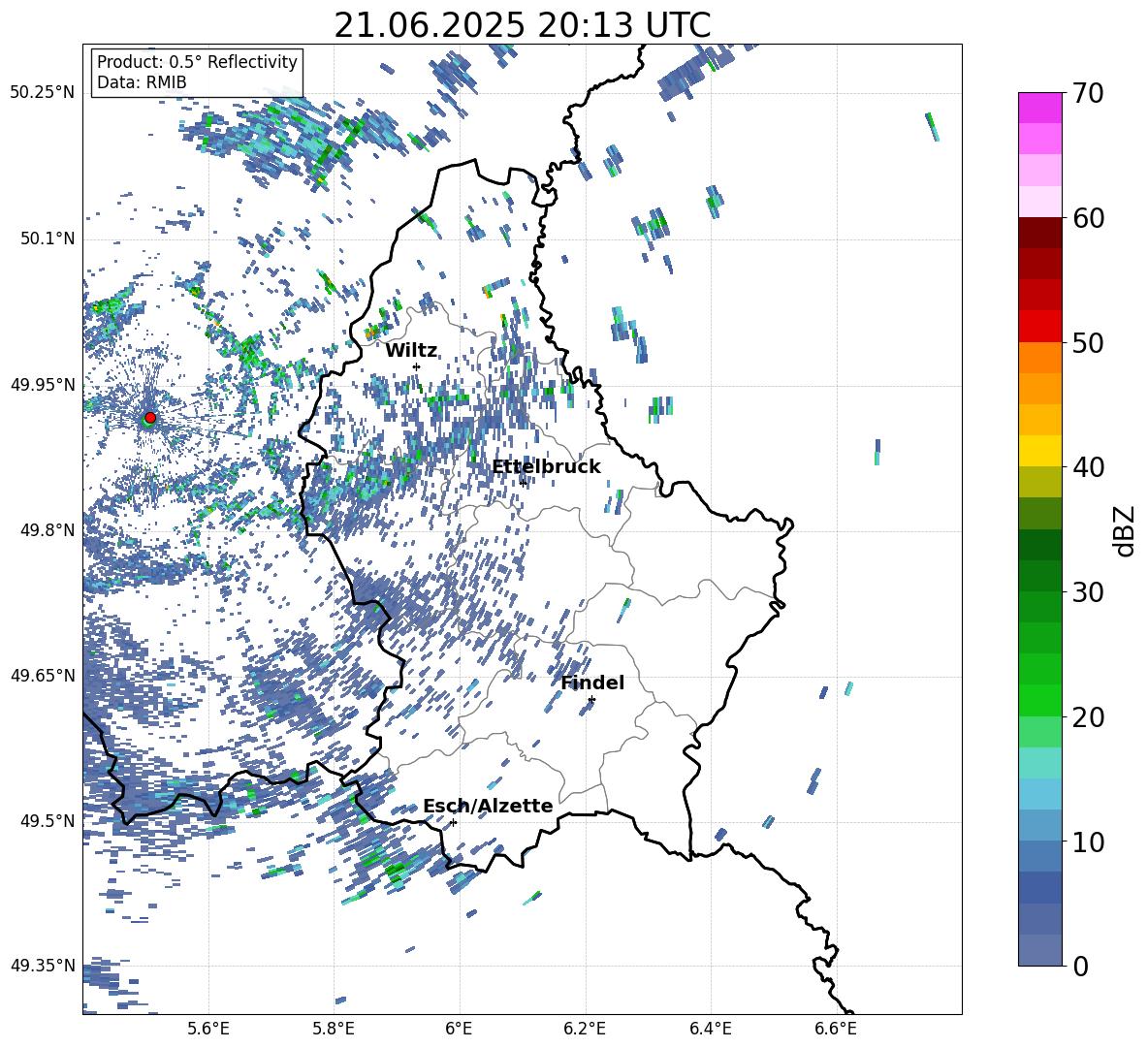
Task: Click the Data: RMIB text
Action: tap(142, 82)
